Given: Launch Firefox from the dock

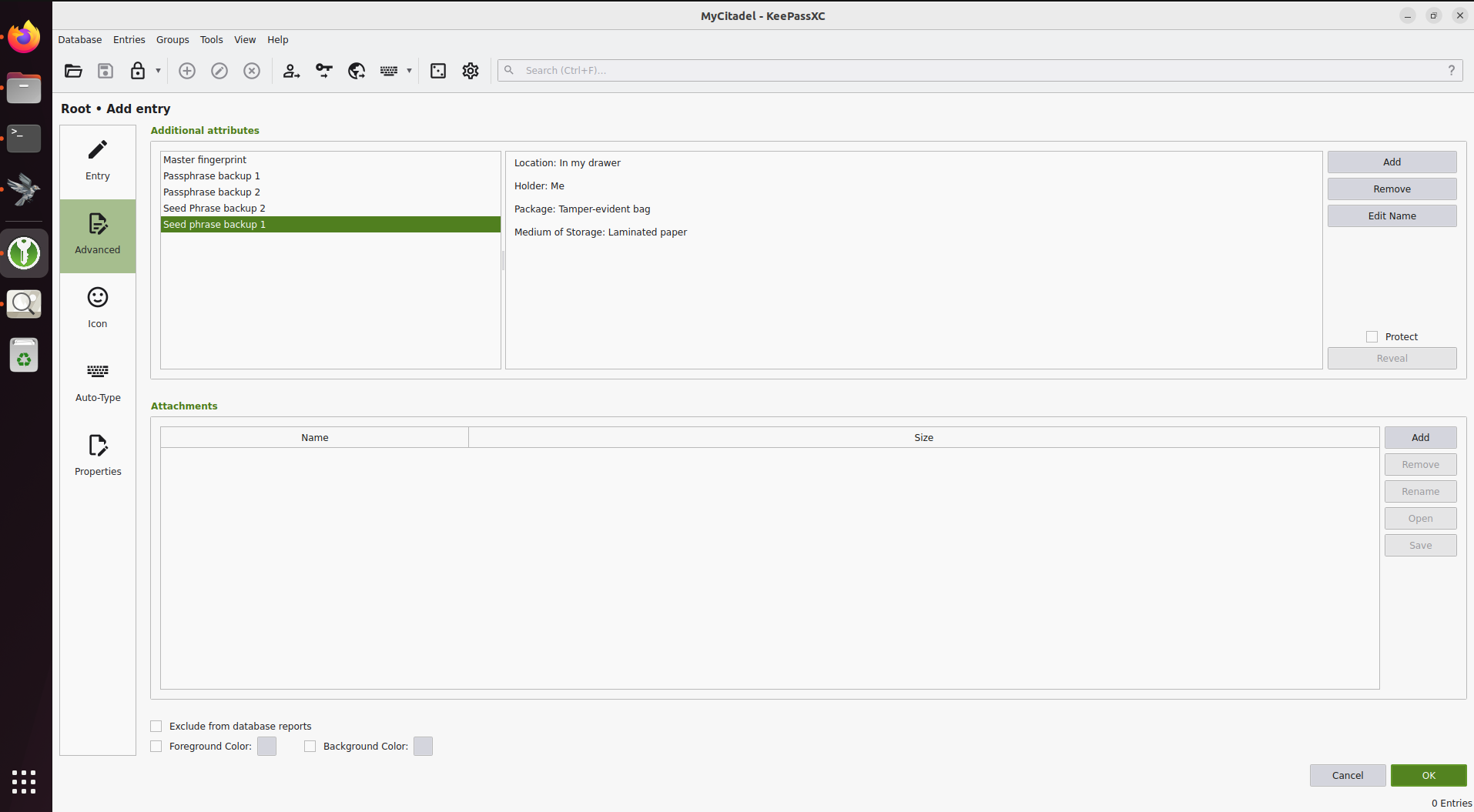Looking at the screenshot, I should click(x=24, y=38).
